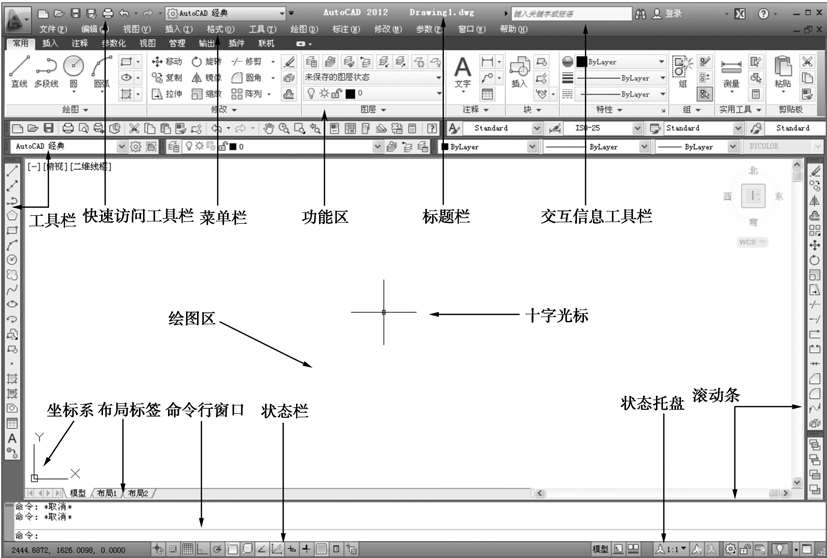Select the 模型 model tab at bottom
The image size is (827, 558).
pos(78,493)
